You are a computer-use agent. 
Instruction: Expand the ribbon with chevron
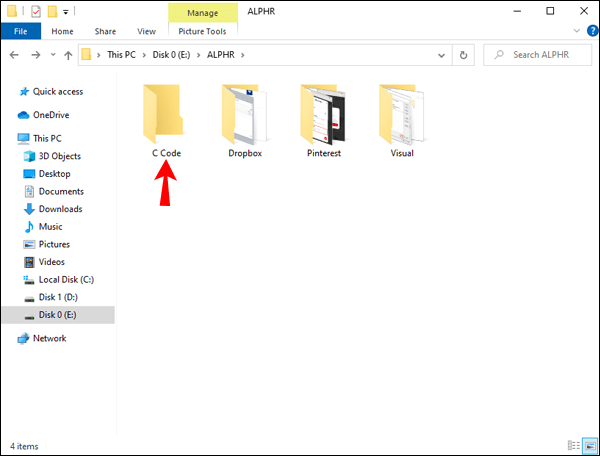[x=577, y=31]
